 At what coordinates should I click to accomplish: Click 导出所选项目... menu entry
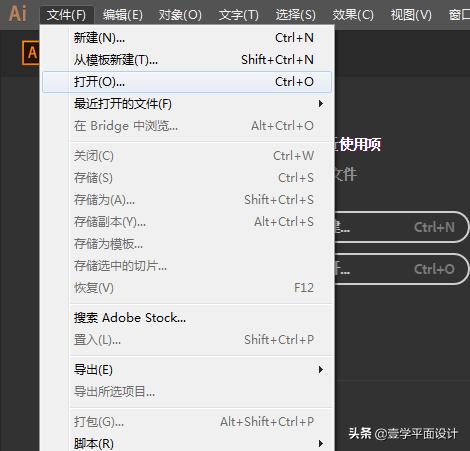tap(187, 392)
